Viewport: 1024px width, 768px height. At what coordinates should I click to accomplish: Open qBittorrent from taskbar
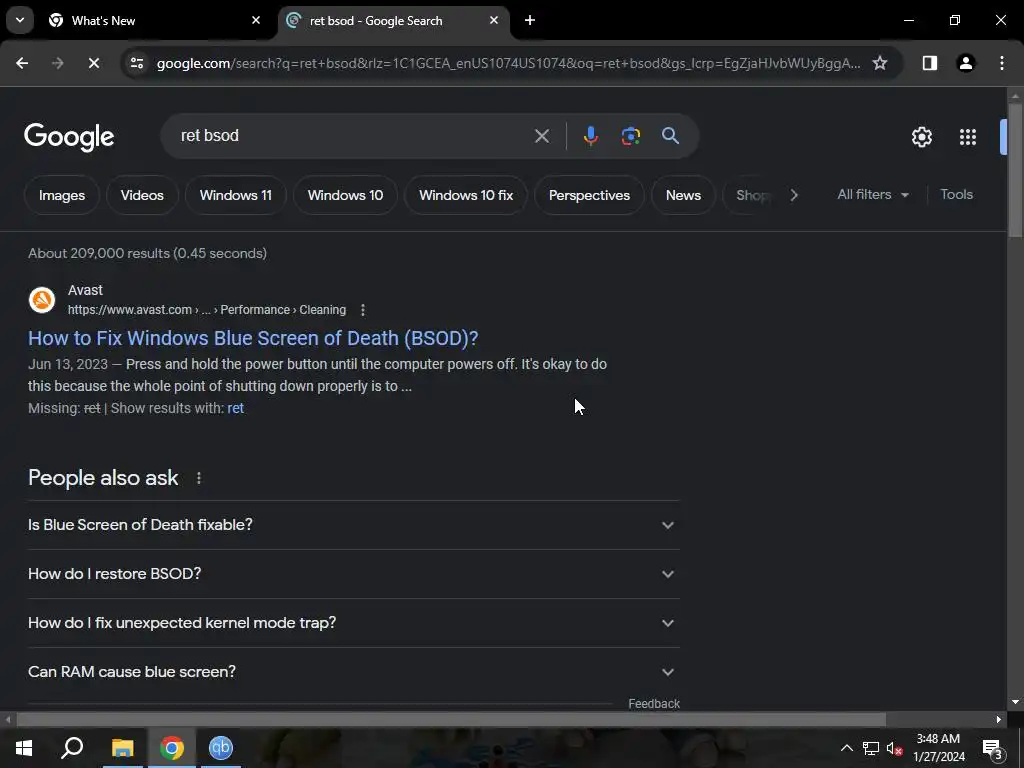221,748
